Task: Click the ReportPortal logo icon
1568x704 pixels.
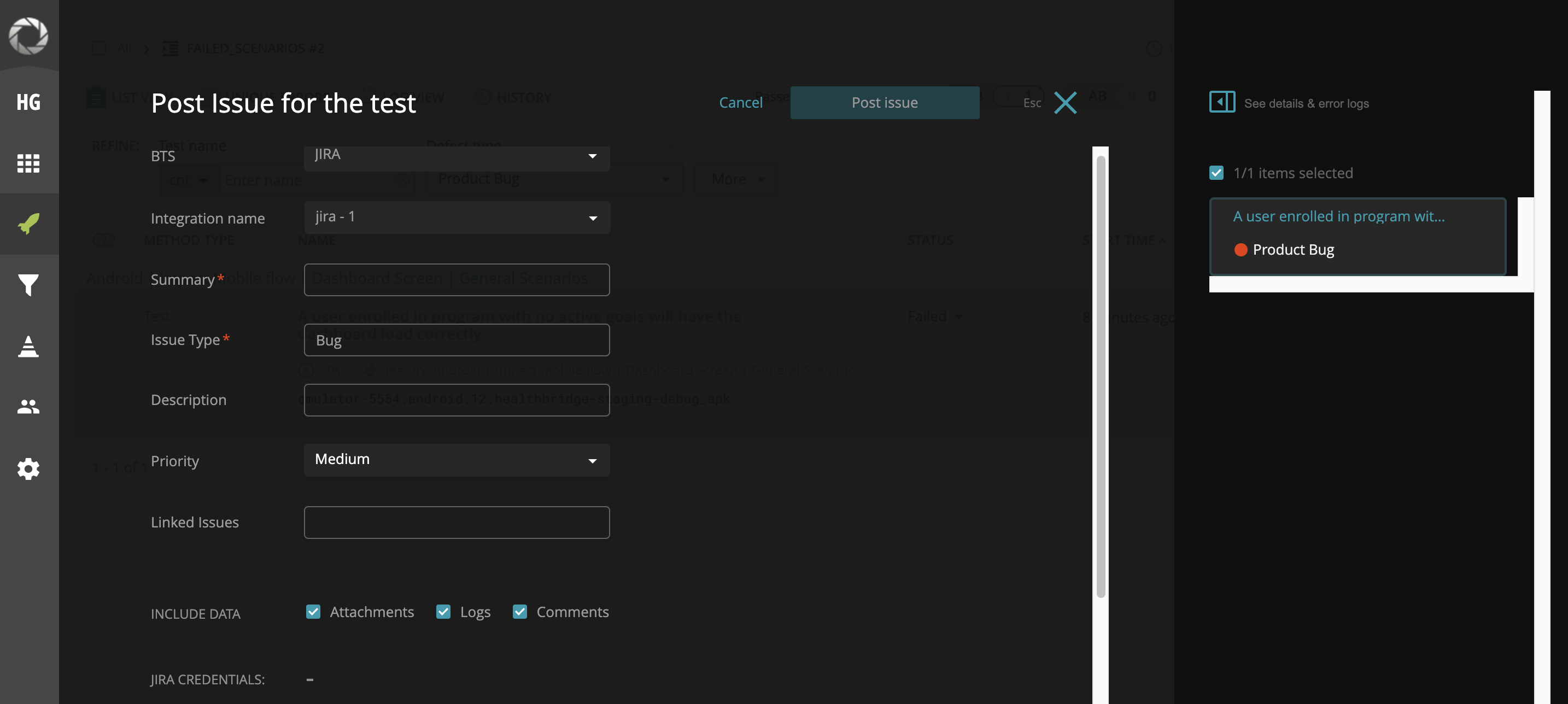Action: [x=28, y=36]
